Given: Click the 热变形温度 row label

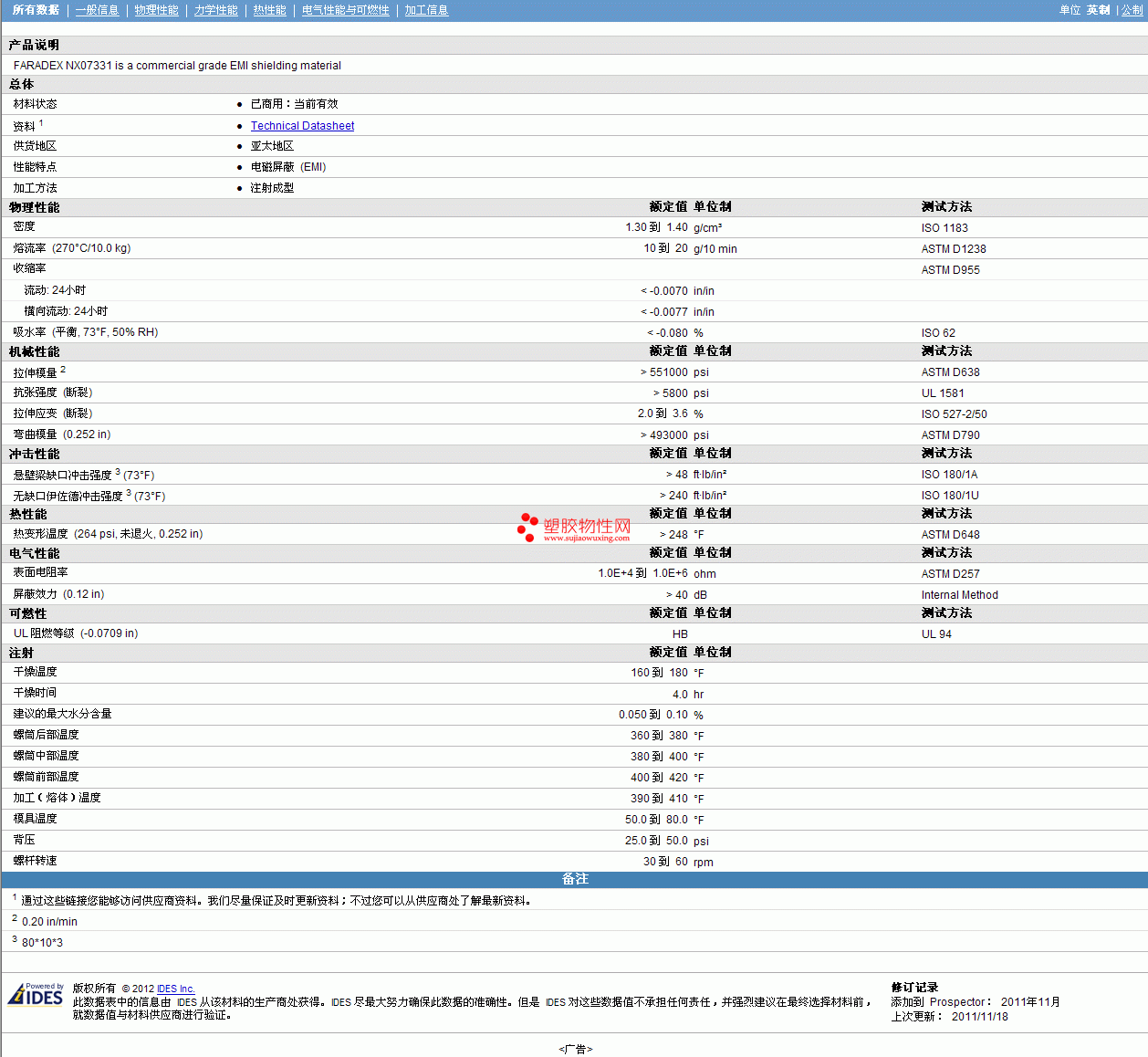Looking at the screenshot, I should pyautogui.click(x=108, y=534).
